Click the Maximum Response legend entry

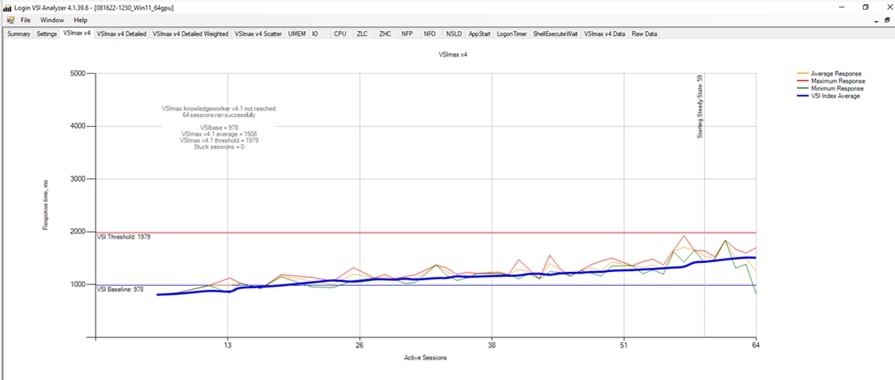point(830,81)
